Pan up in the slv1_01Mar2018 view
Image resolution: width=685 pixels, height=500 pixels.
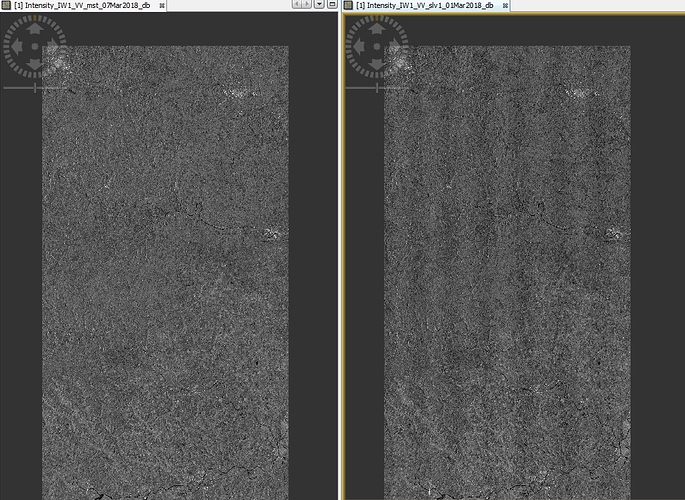pyautogui.click(x=377, y=29)
